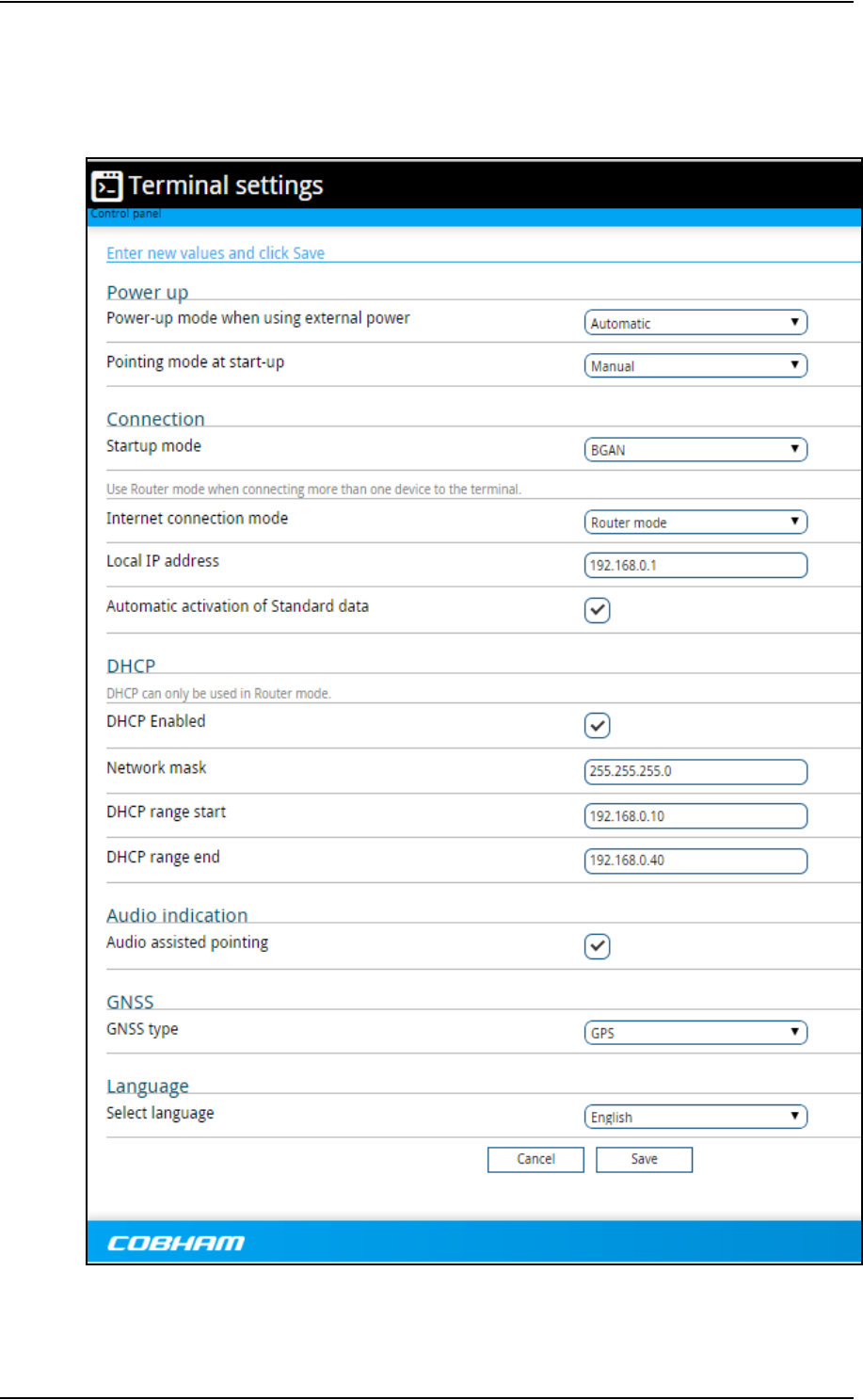
Task: Click the Cobham logo in footer
Action: (x=176, y=1243)
